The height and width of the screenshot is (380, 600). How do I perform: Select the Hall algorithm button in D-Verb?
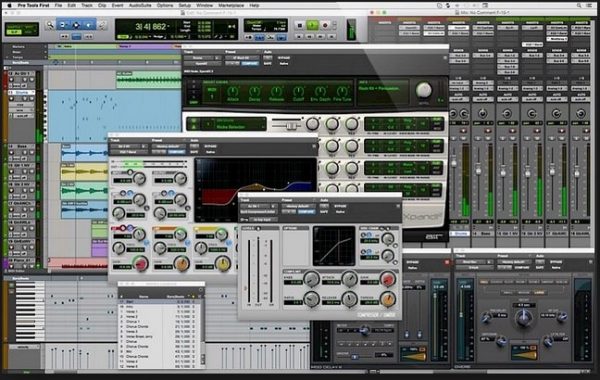484,282
